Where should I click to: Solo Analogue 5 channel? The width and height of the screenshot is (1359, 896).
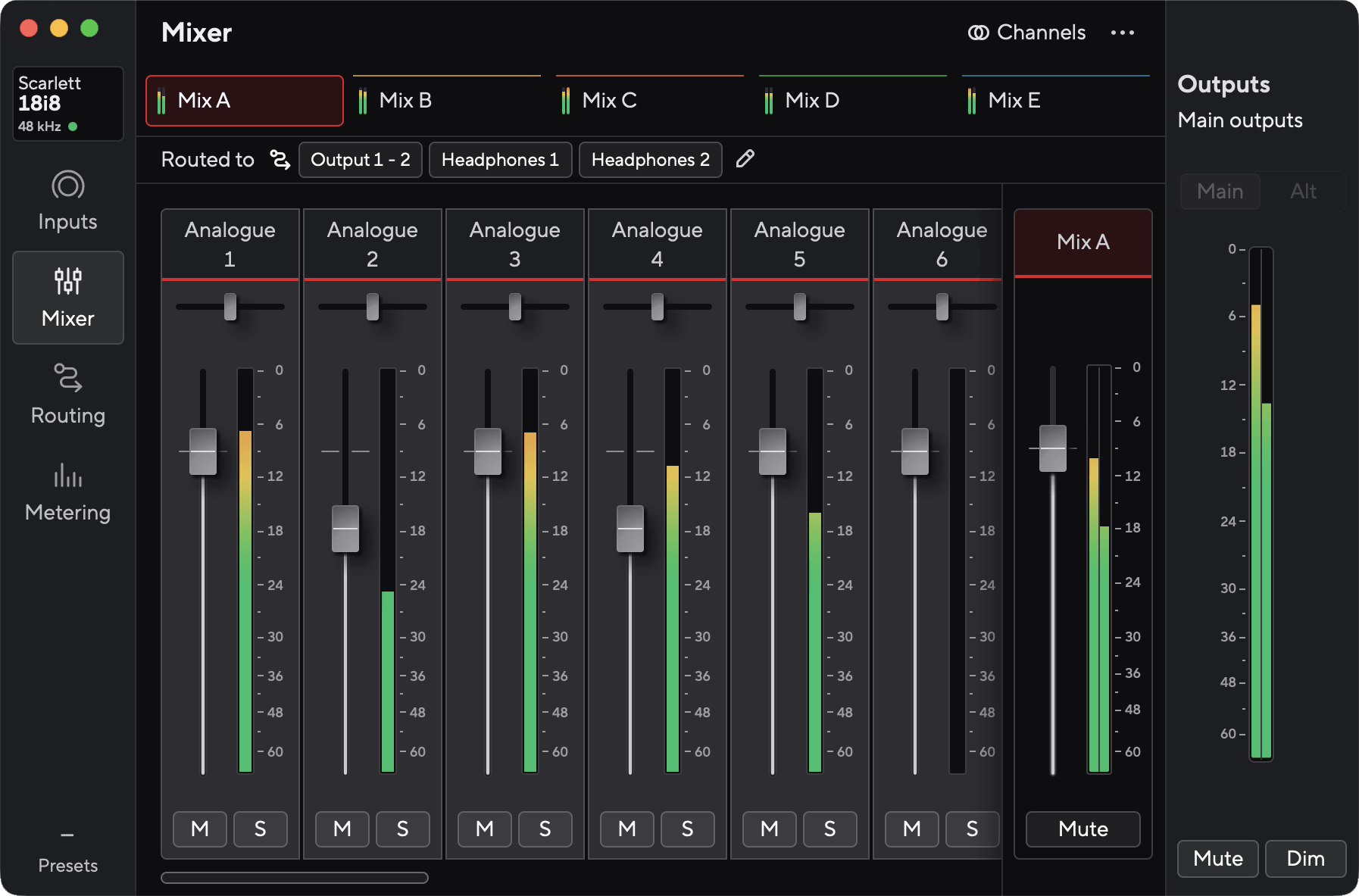pyautogui.click(x=830, y=829)
